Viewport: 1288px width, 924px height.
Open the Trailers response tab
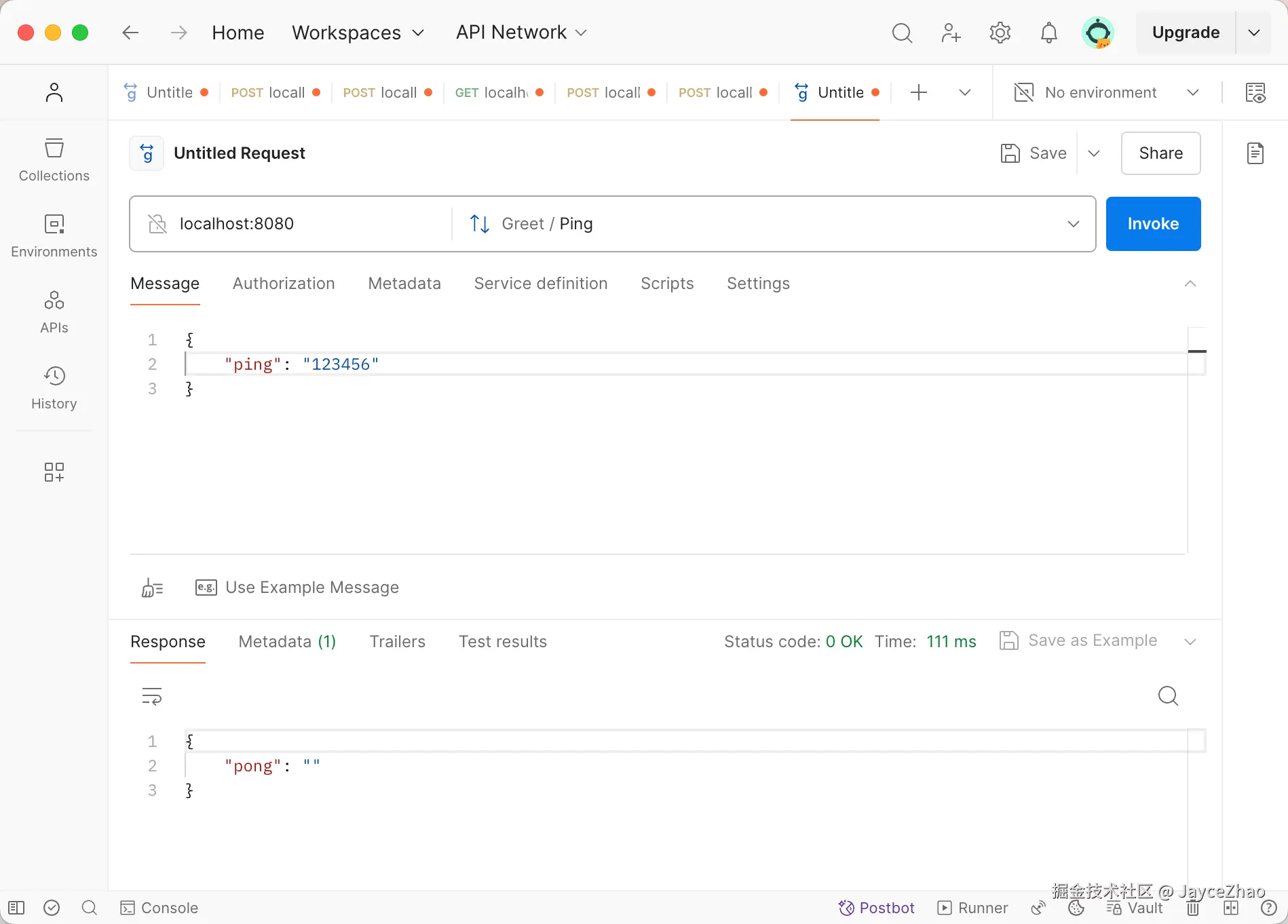tap(397, 642)
